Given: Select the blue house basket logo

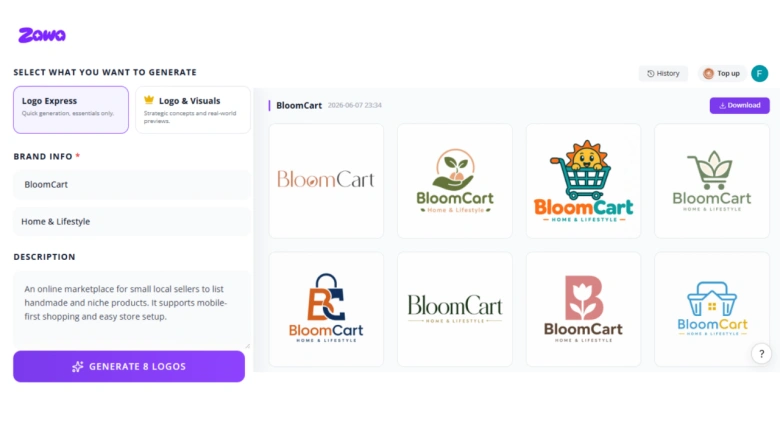Looking at the screenshot, I should point(712,309).
